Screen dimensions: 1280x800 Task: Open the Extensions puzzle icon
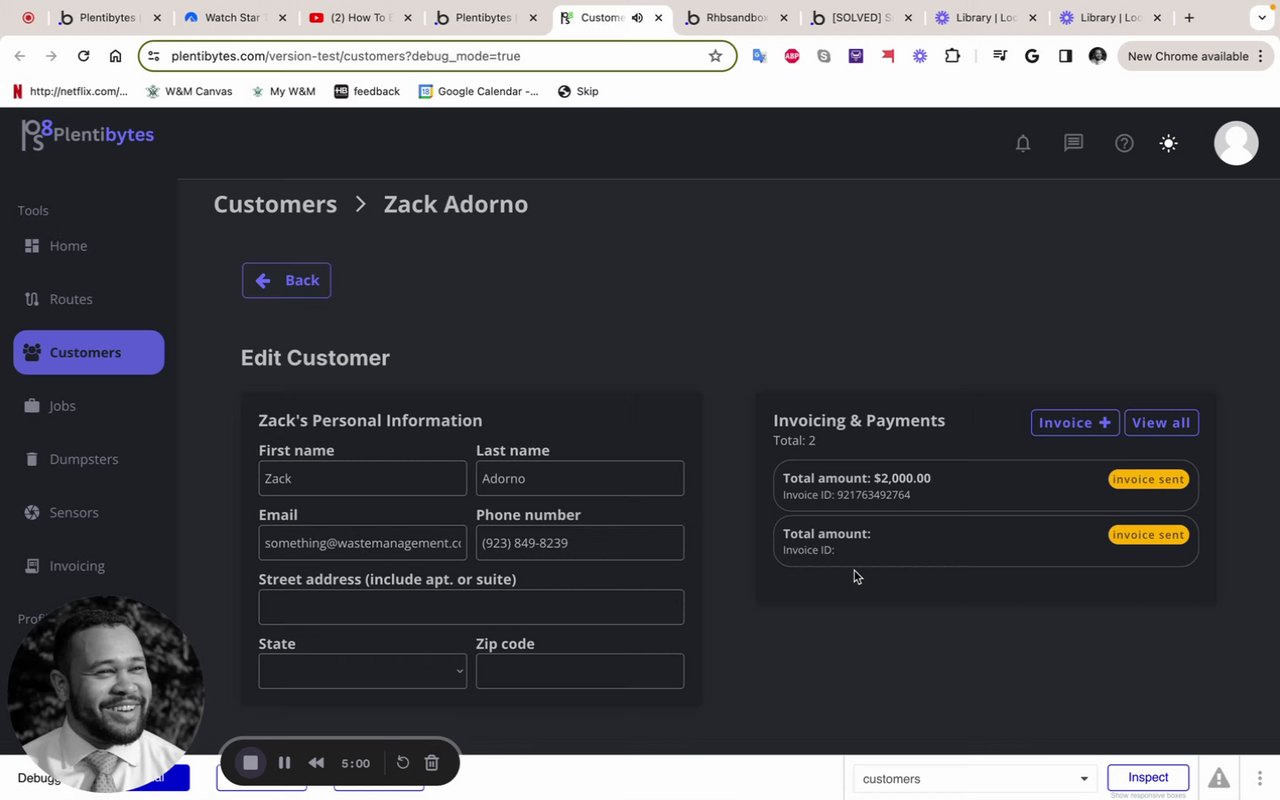tap(952, 56)
